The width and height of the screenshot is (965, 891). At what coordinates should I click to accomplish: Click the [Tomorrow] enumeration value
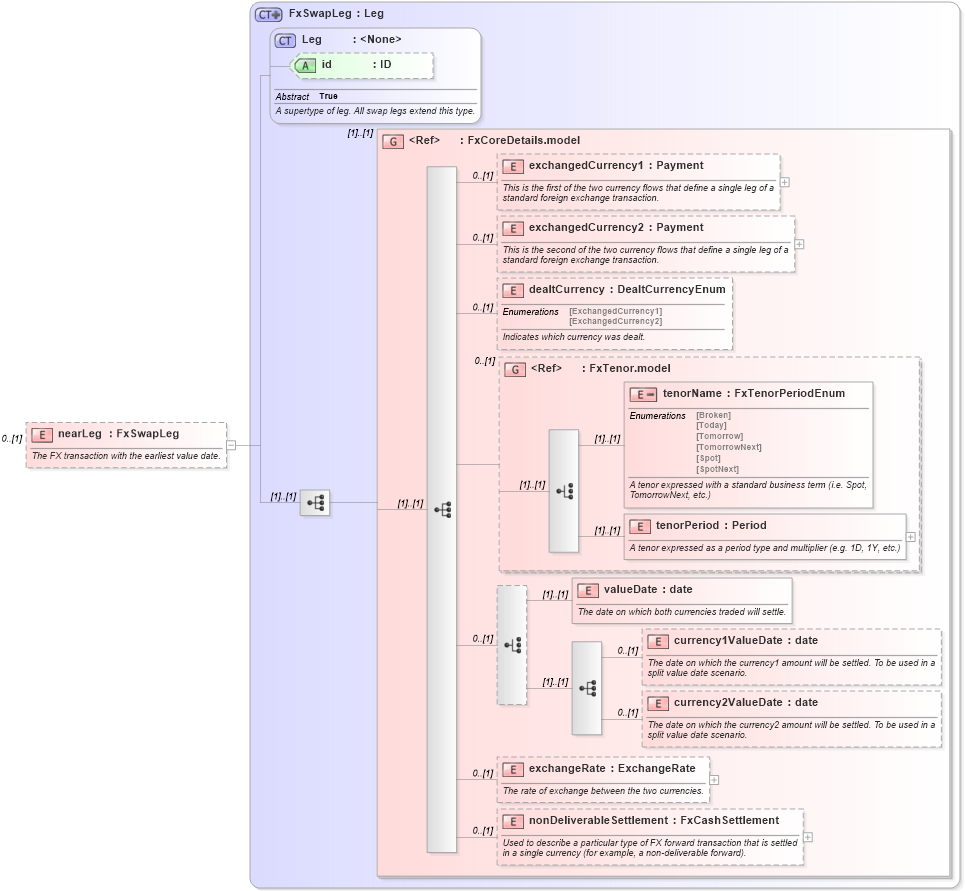(x=719, y=436)
